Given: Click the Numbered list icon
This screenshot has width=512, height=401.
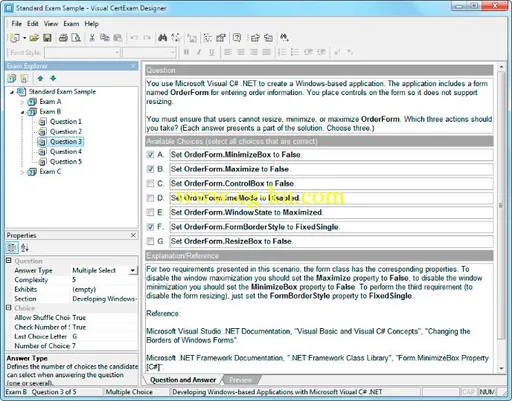Looking at the screenshot, I should 282,52.
